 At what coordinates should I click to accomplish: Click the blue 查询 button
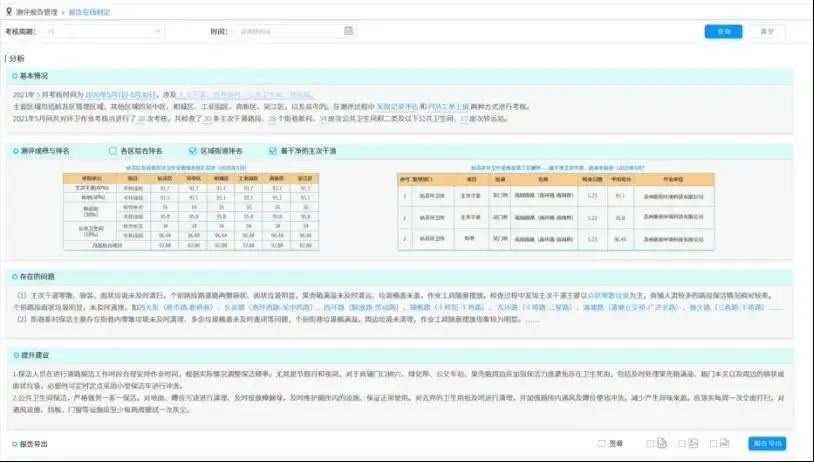click(x=724, y=31)
